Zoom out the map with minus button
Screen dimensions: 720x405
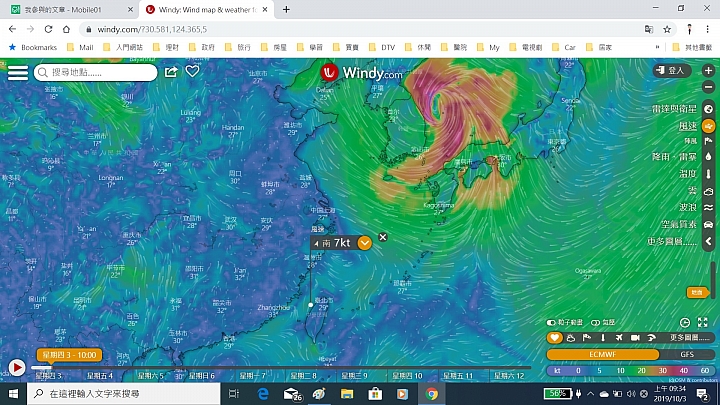(x=708, y=87)
